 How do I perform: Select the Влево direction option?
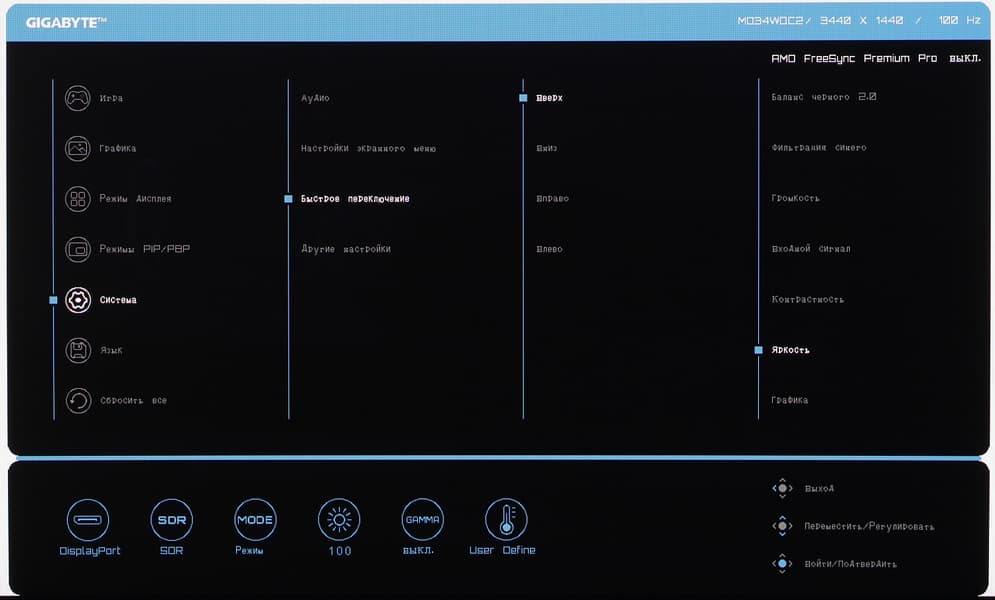tap(549, 249)
